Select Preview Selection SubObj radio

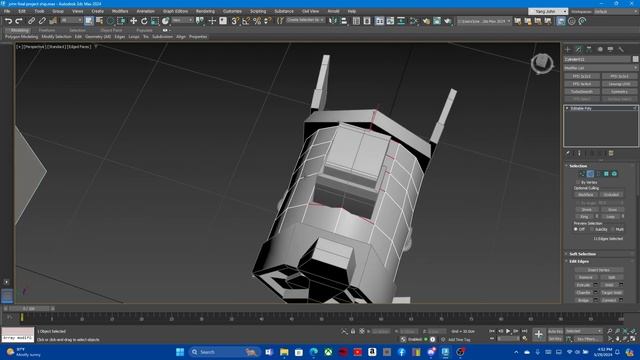tap(592, 229)
